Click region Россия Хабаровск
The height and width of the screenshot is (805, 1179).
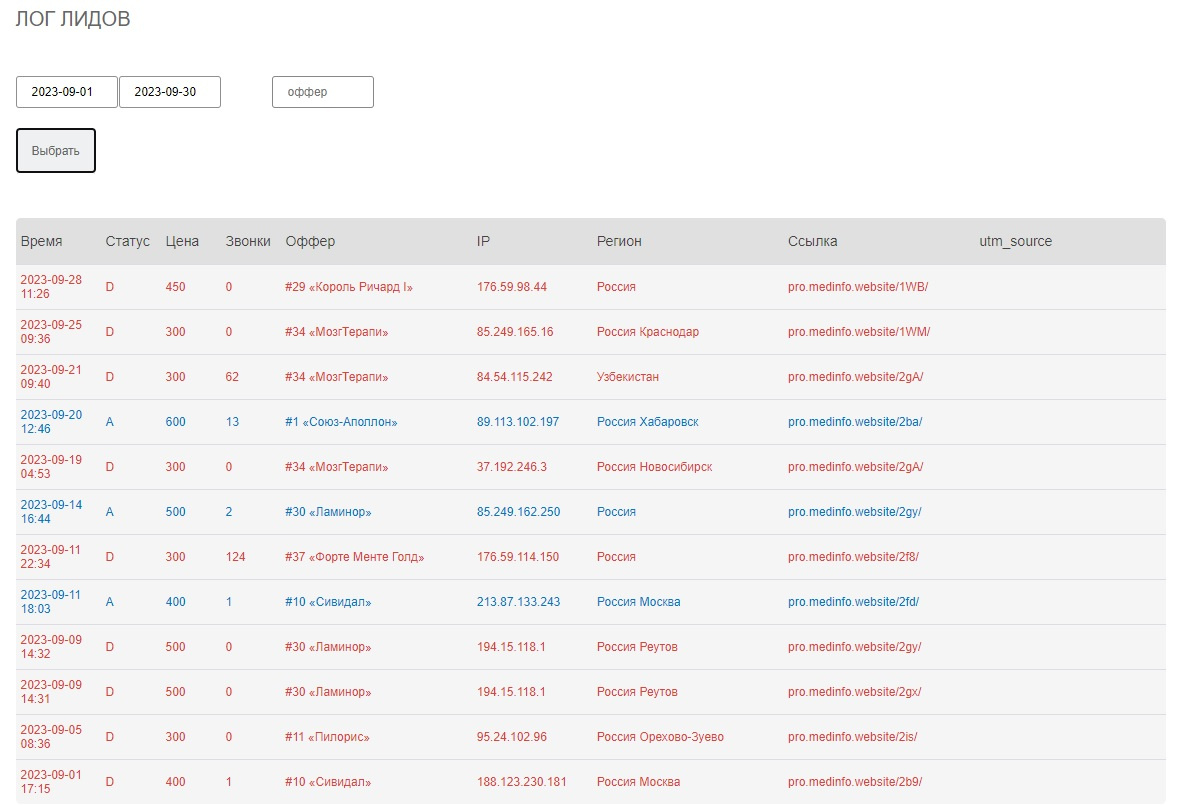648,422
